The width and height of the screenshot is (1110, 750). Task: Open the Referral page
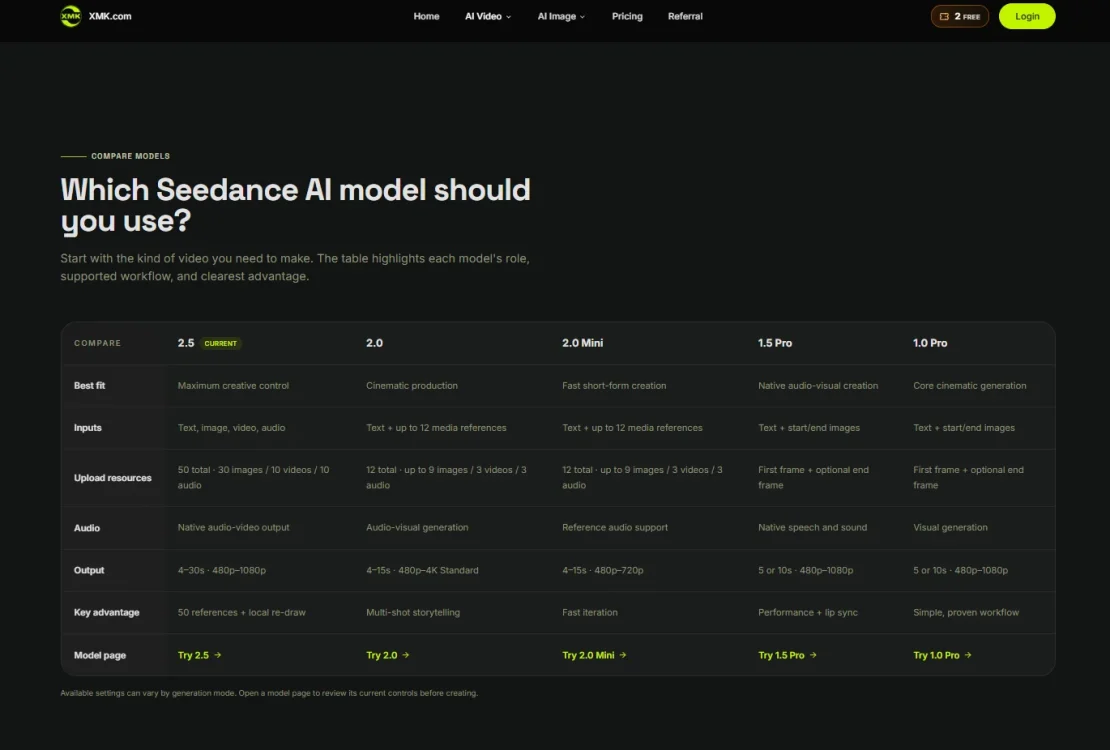tap(685, 16)
